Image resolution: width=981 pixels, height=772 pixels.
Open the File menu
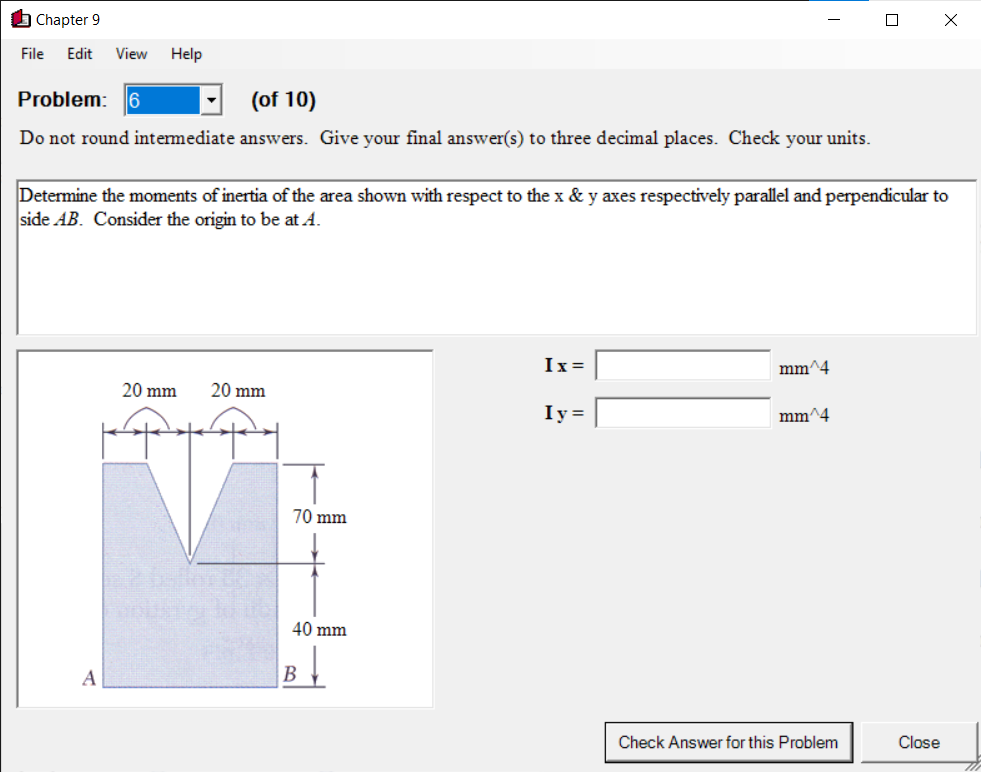31,54
